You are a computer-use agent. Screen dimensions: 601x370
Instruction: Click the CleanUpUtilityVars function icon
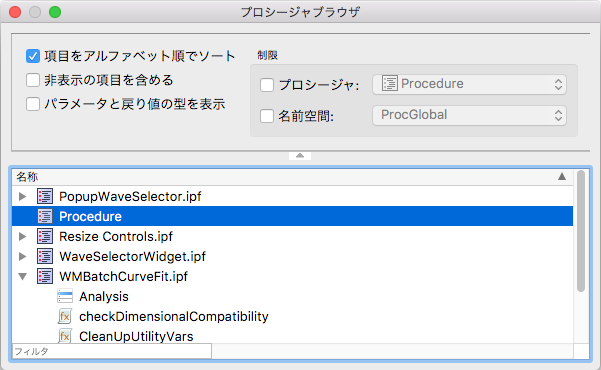coord(65,336)
